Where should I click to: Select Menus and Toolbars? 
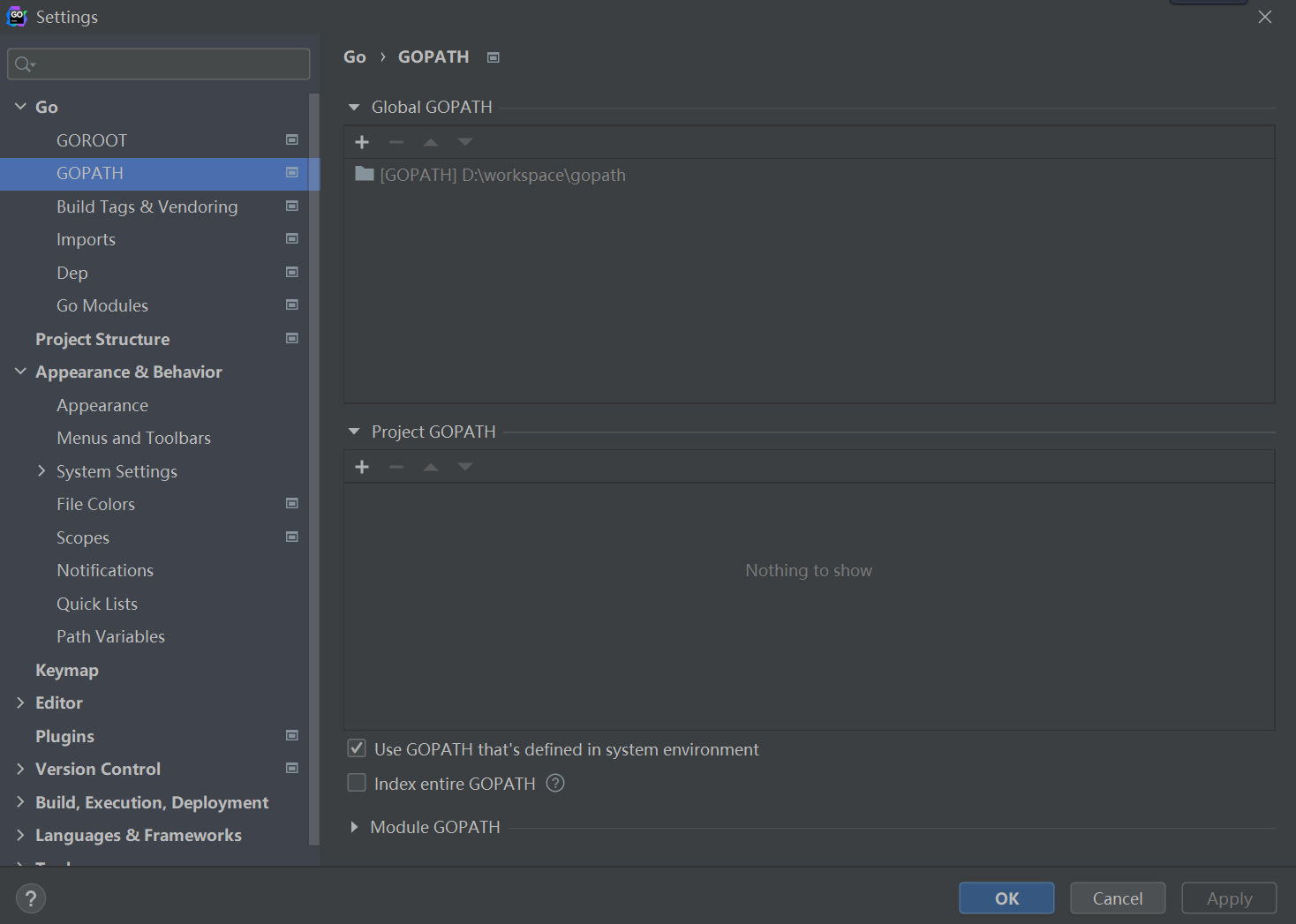[x=134, y=438]
